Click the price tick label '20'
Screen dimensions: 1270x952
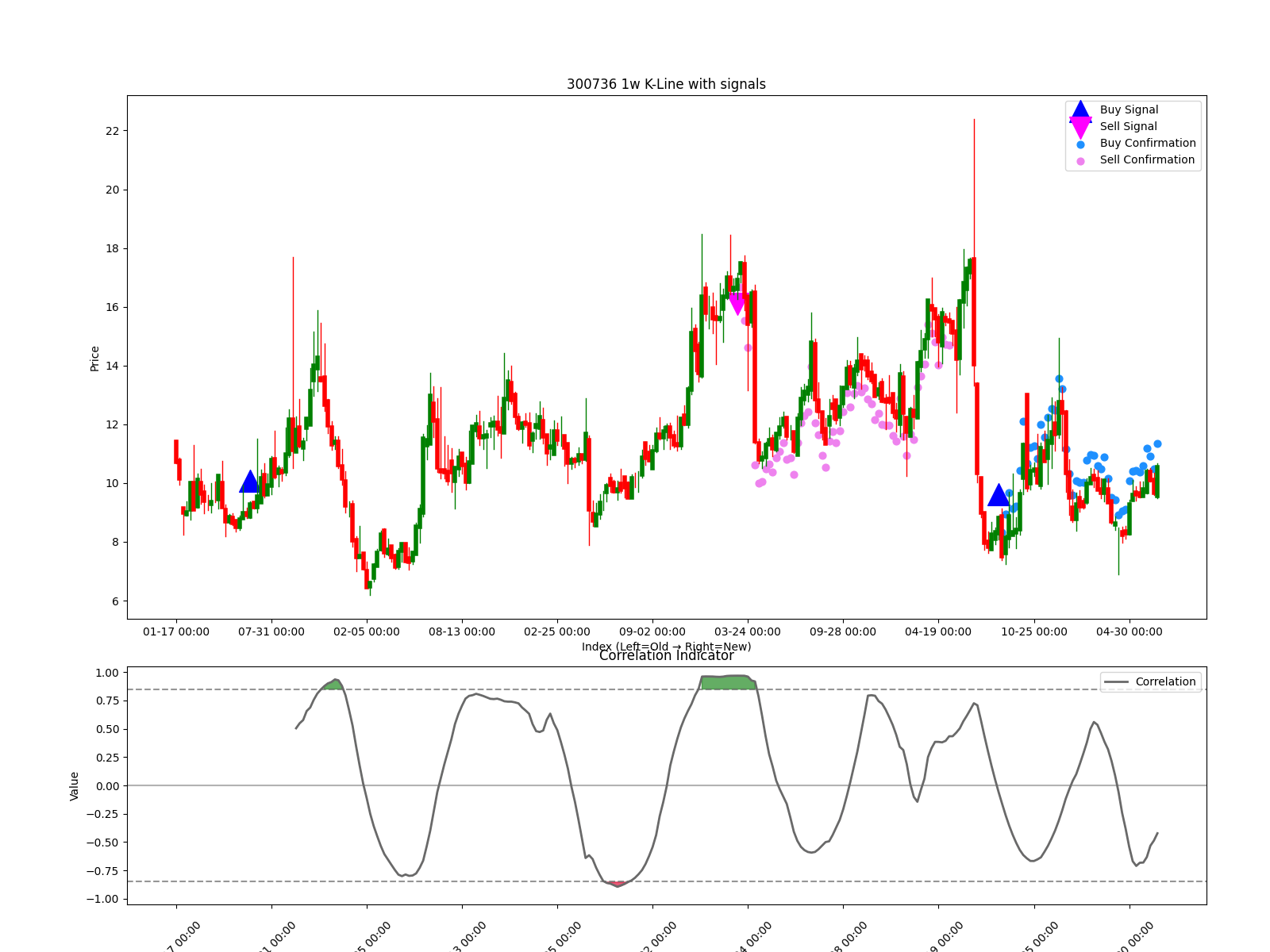click(x=112, y=190)
